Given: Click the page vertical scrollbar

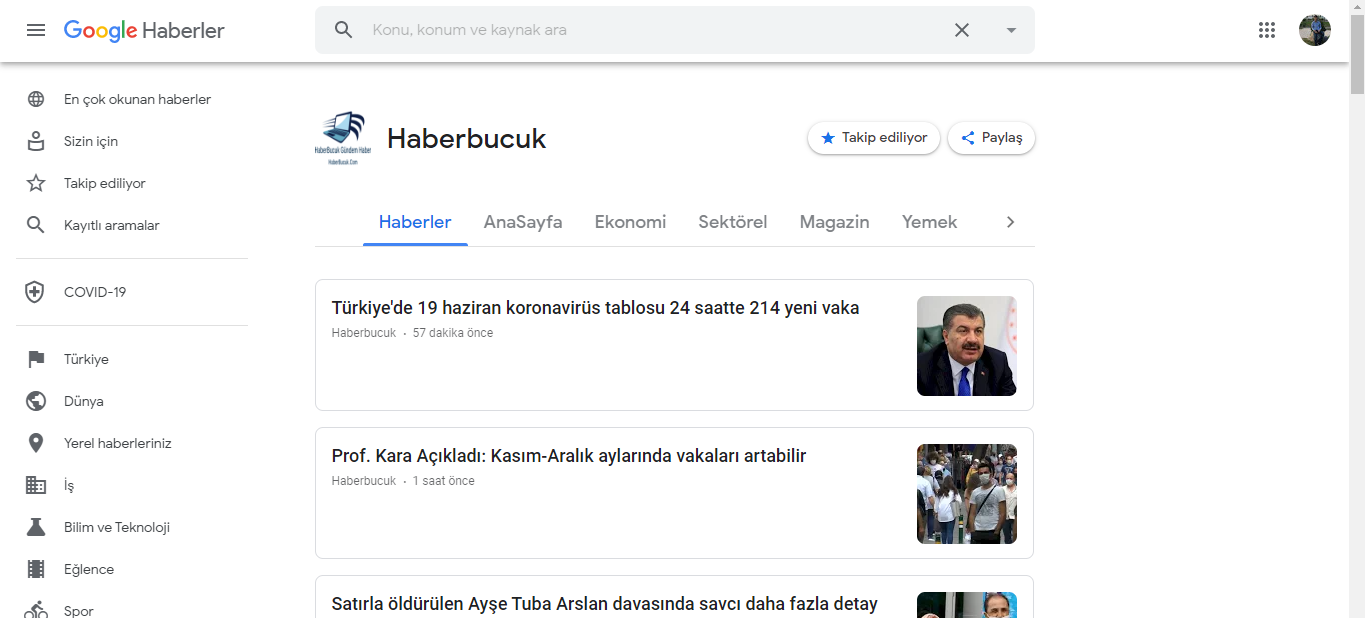Looking at the screenshot, I should coord(1357,55).
